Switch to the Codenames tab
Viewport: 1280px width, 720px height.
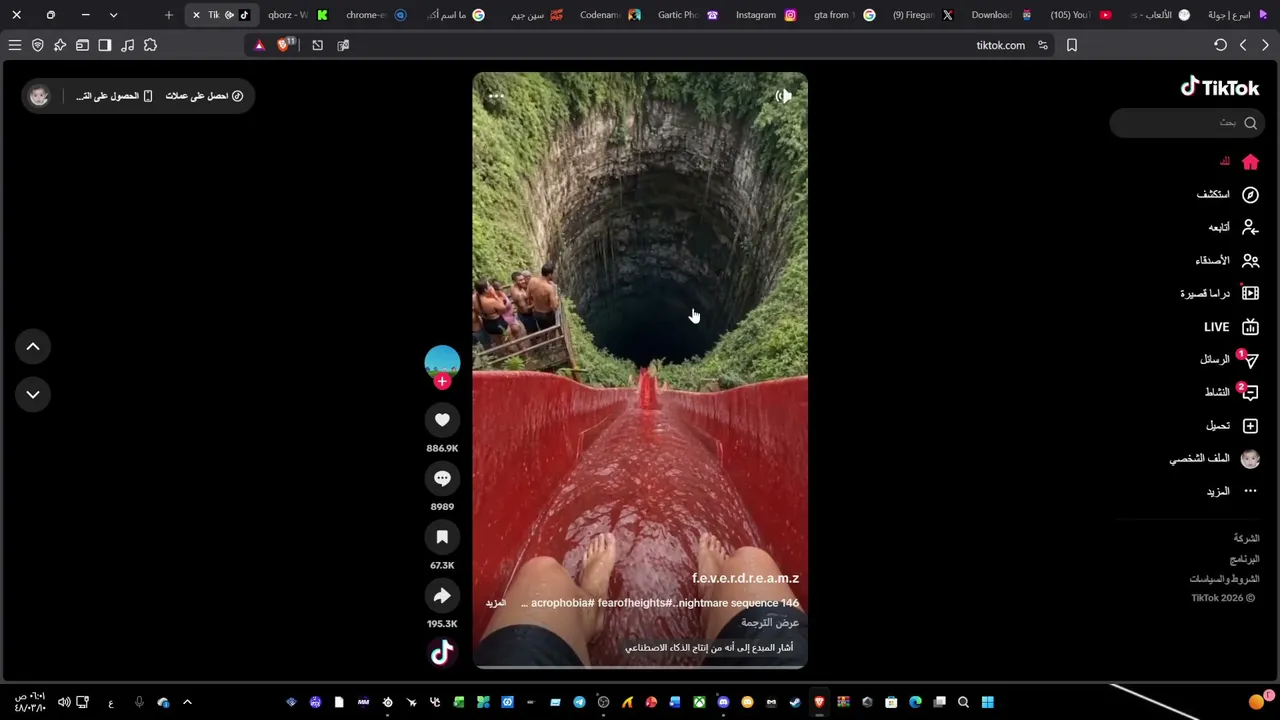(610, 15)
